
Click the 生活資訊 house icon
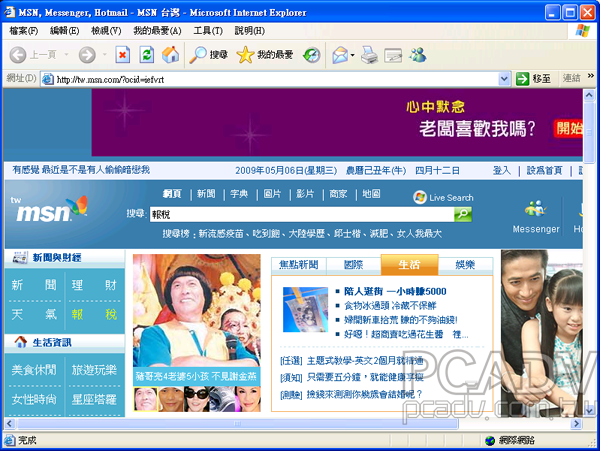coord(21,342)
